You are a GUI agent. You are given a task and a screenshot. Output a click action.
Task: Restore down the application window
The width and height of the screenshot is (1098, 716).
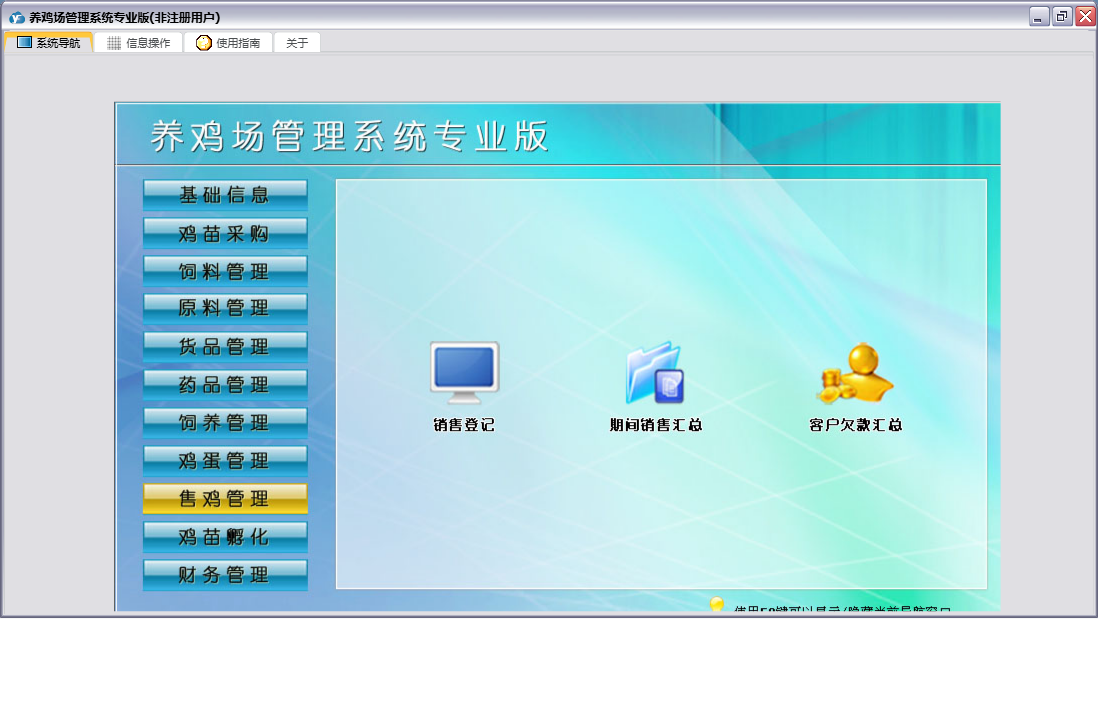[x=1062, y=16]
